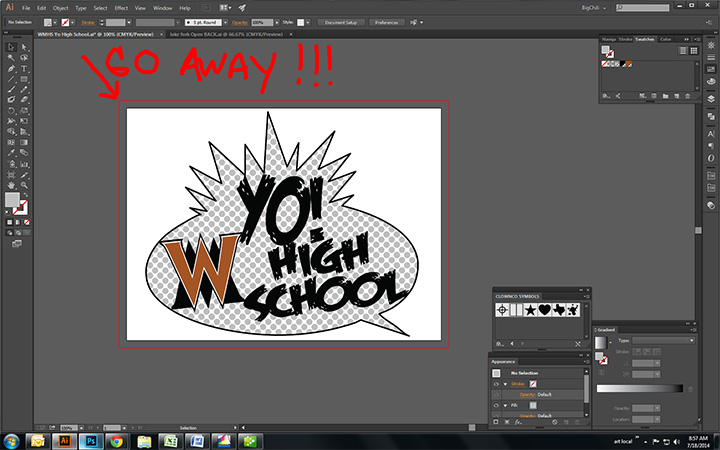Pick the Rectangle tool
The image size is (720, 450).
point(24,79)
